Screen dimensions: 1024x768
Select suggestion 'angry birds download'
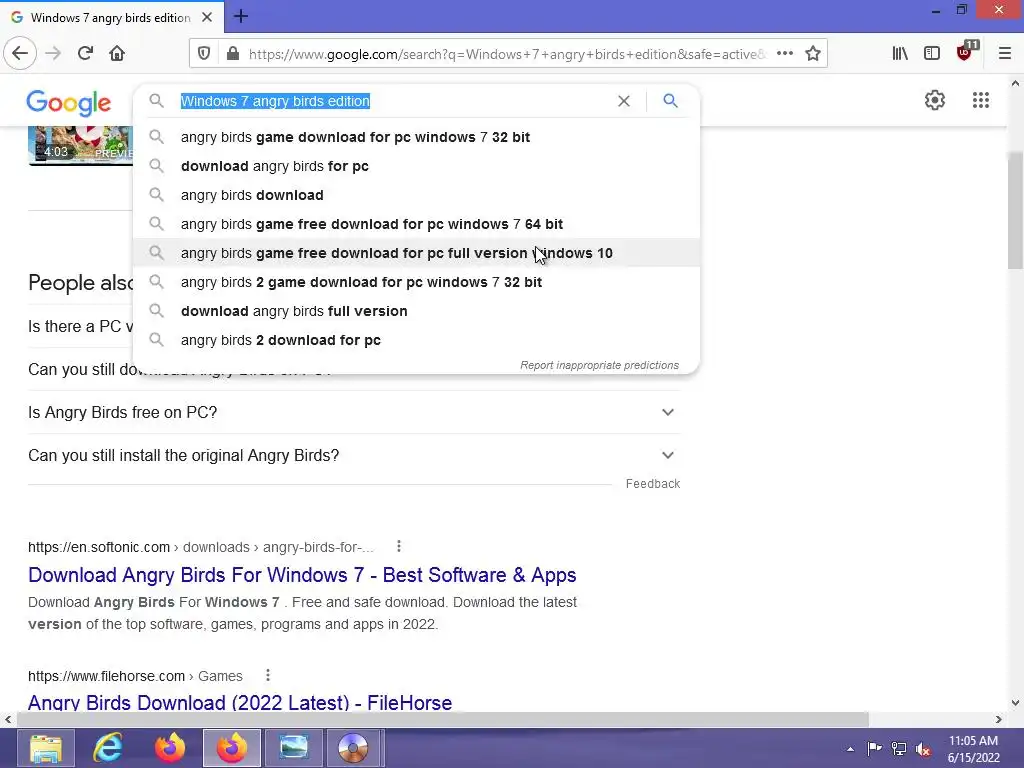[x=416, y=195]
